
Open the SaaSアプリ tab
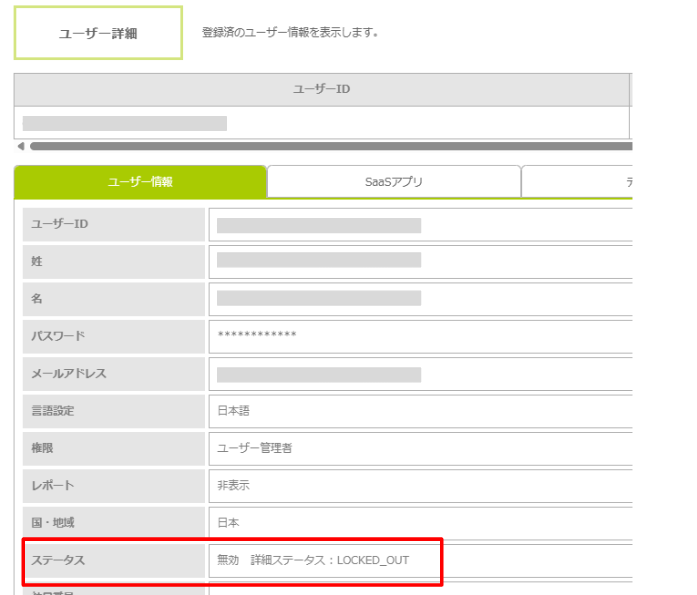pyautogui.click(x=393, y=182)
